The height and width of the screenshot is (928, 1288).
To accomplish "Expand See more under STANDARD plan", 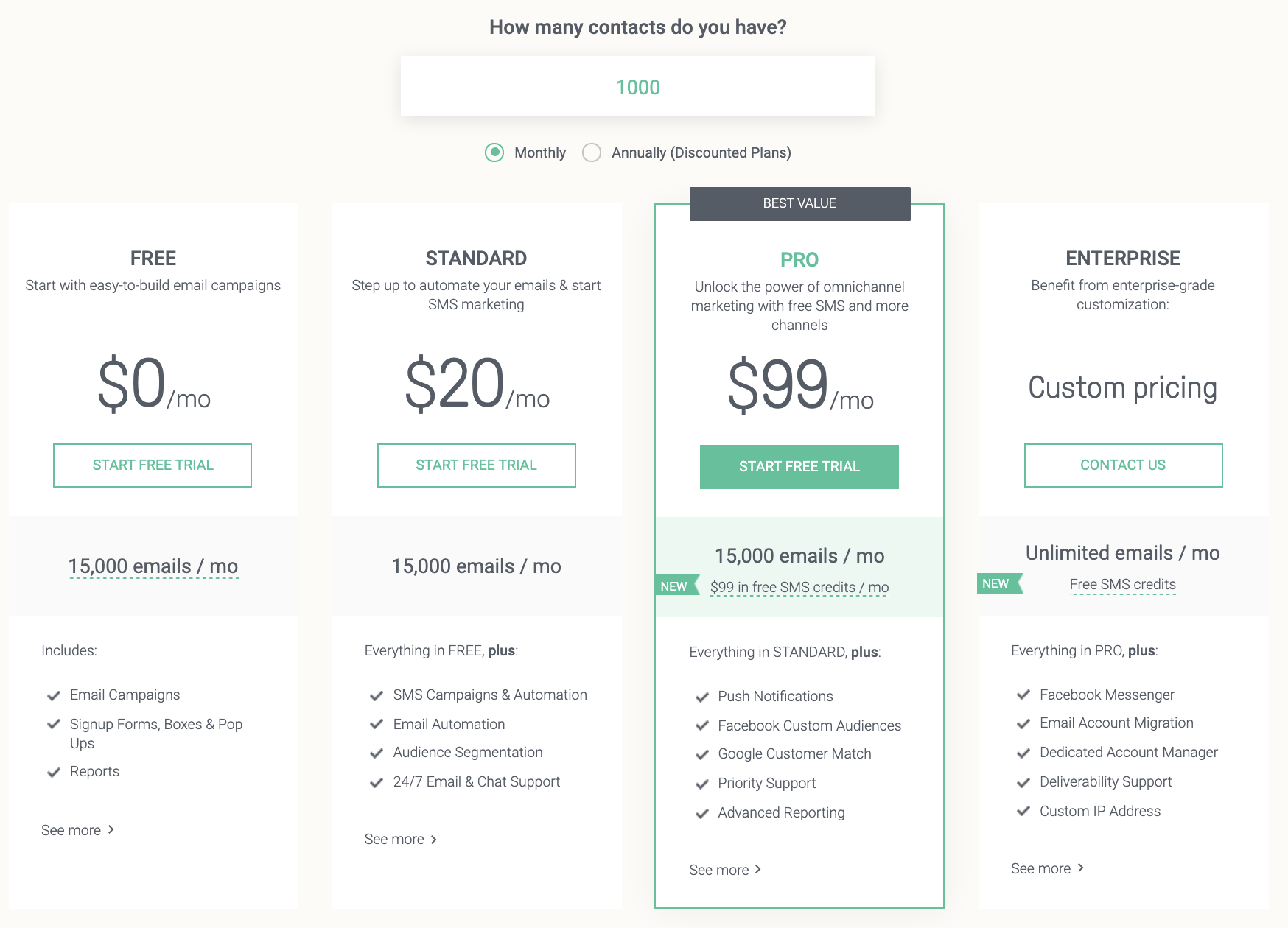I will point(402,839).
